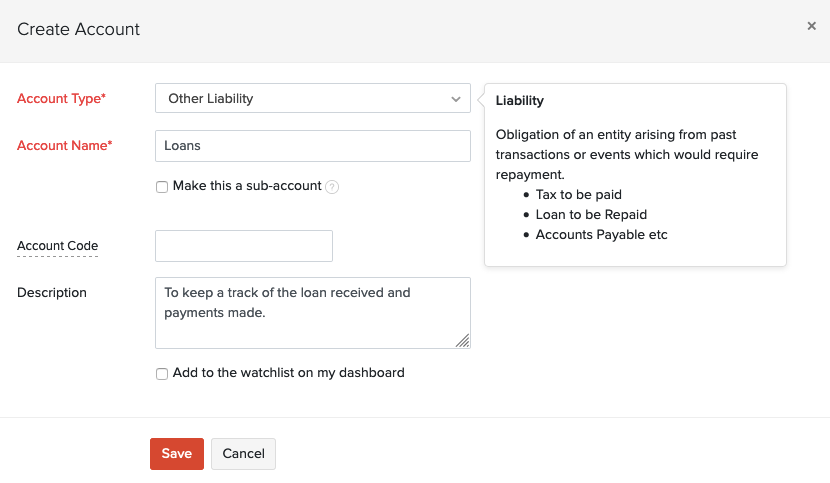Grab the Description box resize handle
The height and width of the screenshot is (483, 830).
pyautogui.click(x=463, y=341)
